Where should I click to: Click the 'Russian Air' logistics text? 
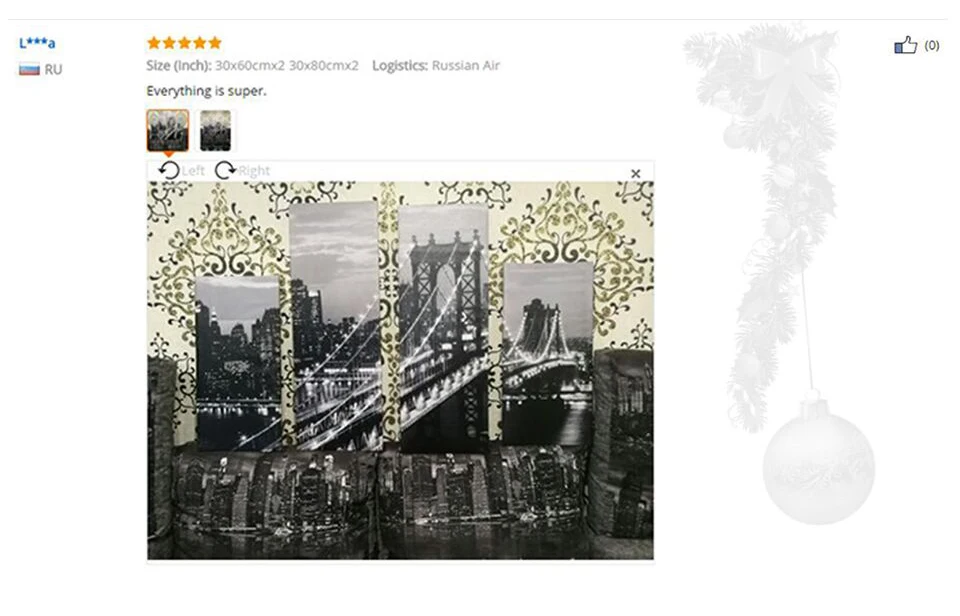click(x=466, y=66)
